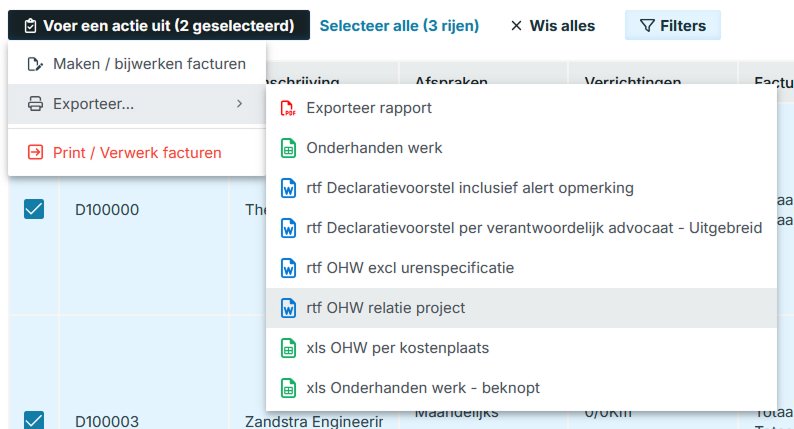Click 'Selecteer alle (3 rijen)' link
Screen dimensions: 794x429
tap(399, 25)
